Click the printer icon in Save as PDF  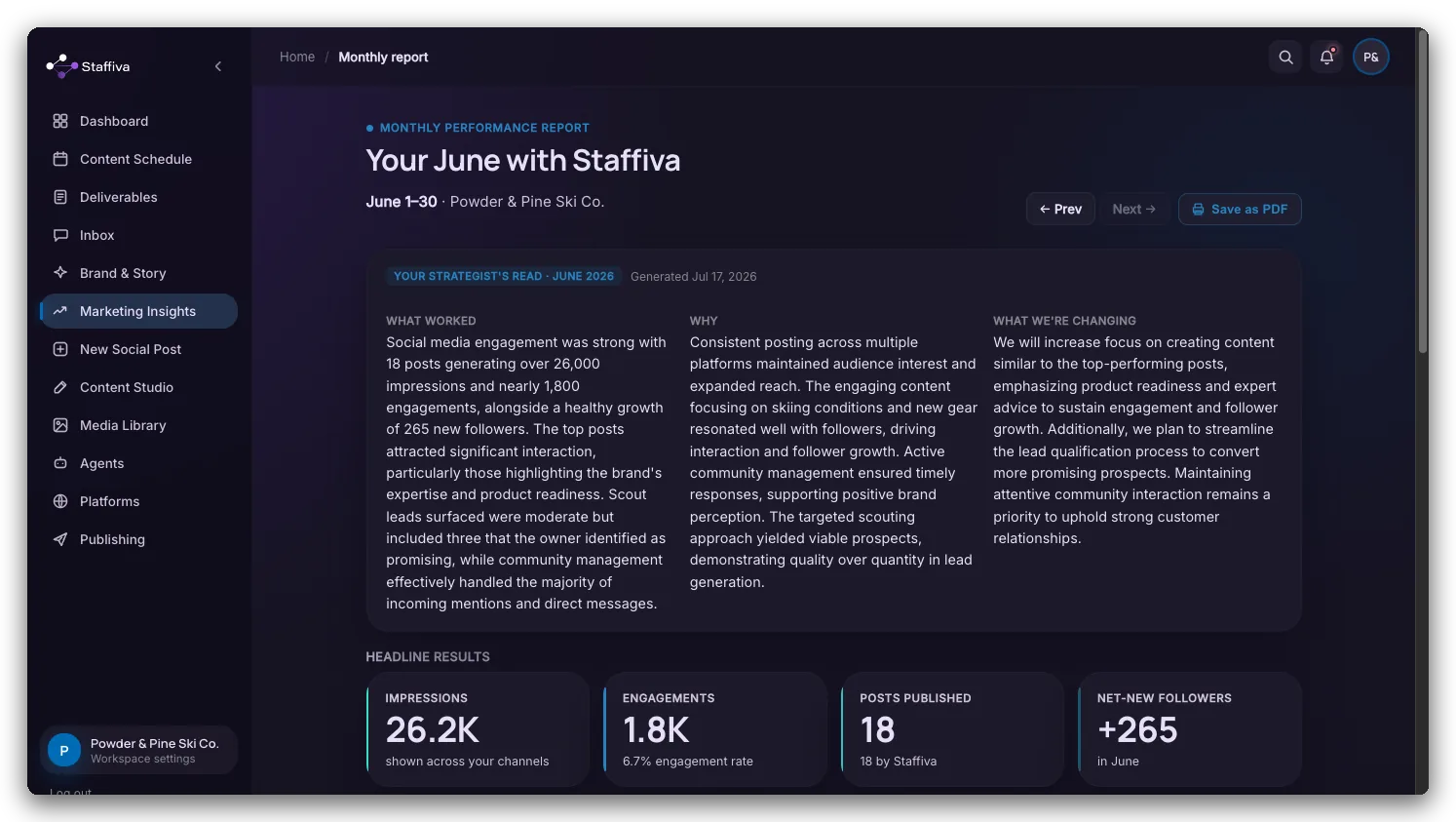point(1199,210)
